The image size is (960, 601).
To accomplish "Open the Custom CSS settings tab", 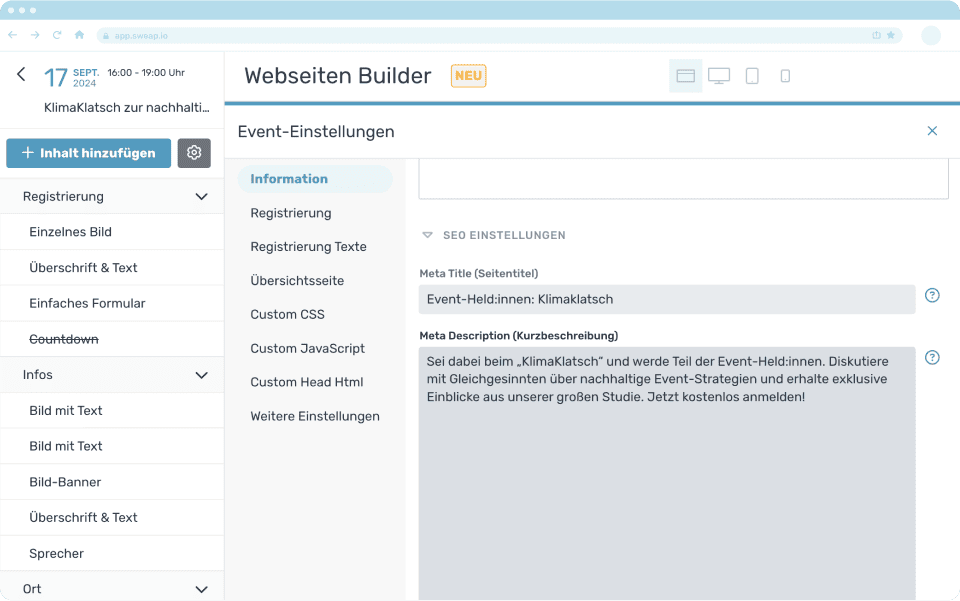I will [x=287, y=314].
